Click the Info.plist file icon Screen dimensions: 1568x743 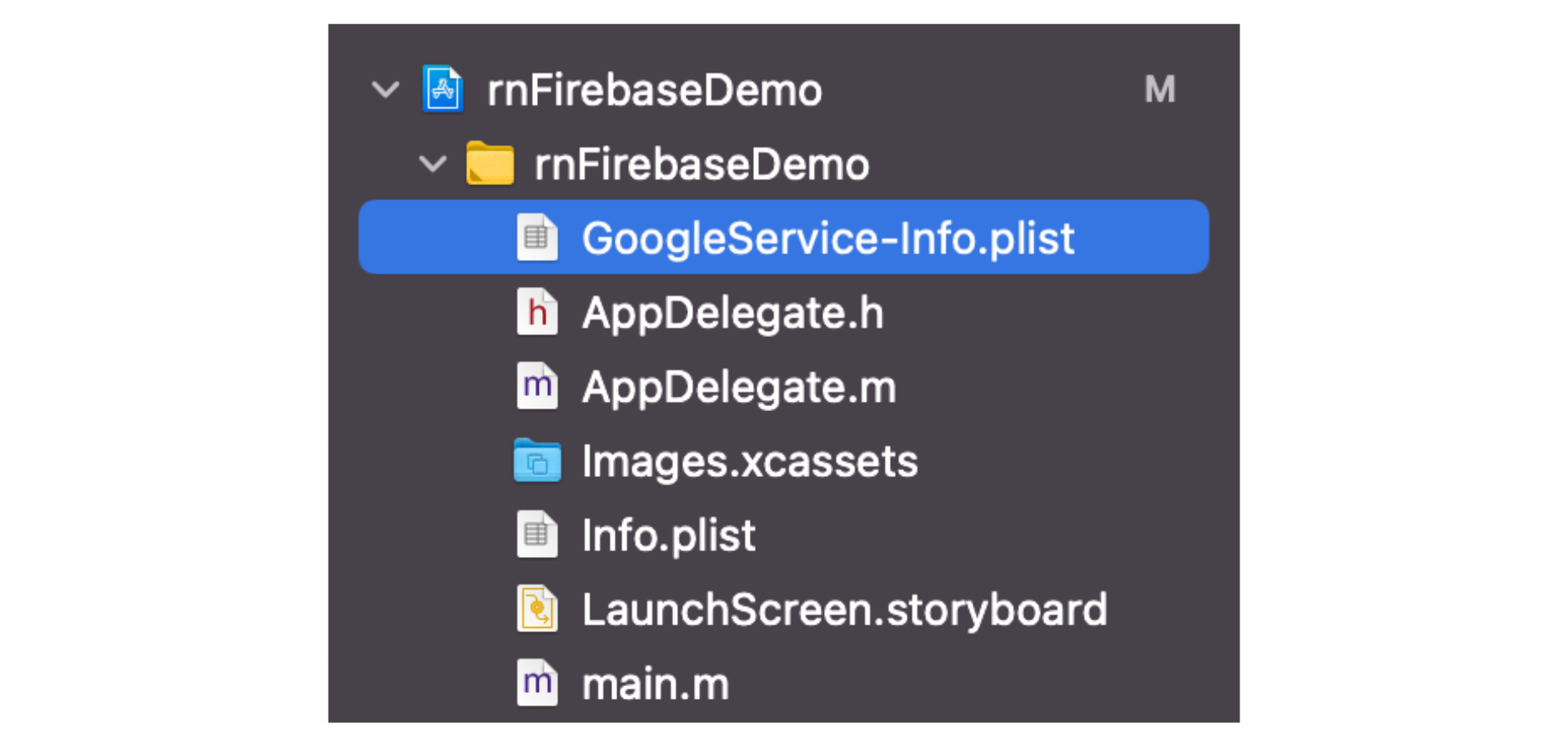[x=537, y=535]
